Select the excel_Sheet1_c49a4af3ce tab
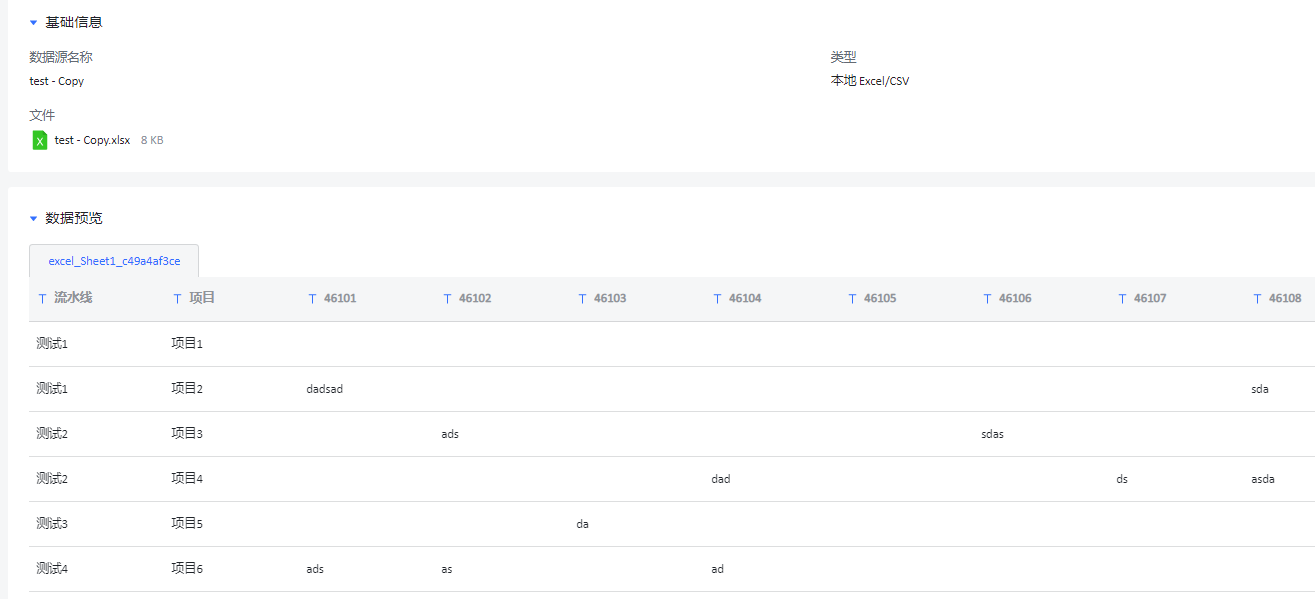Image resolution: width=1315 pixels, height=599 pixels. 114,261
